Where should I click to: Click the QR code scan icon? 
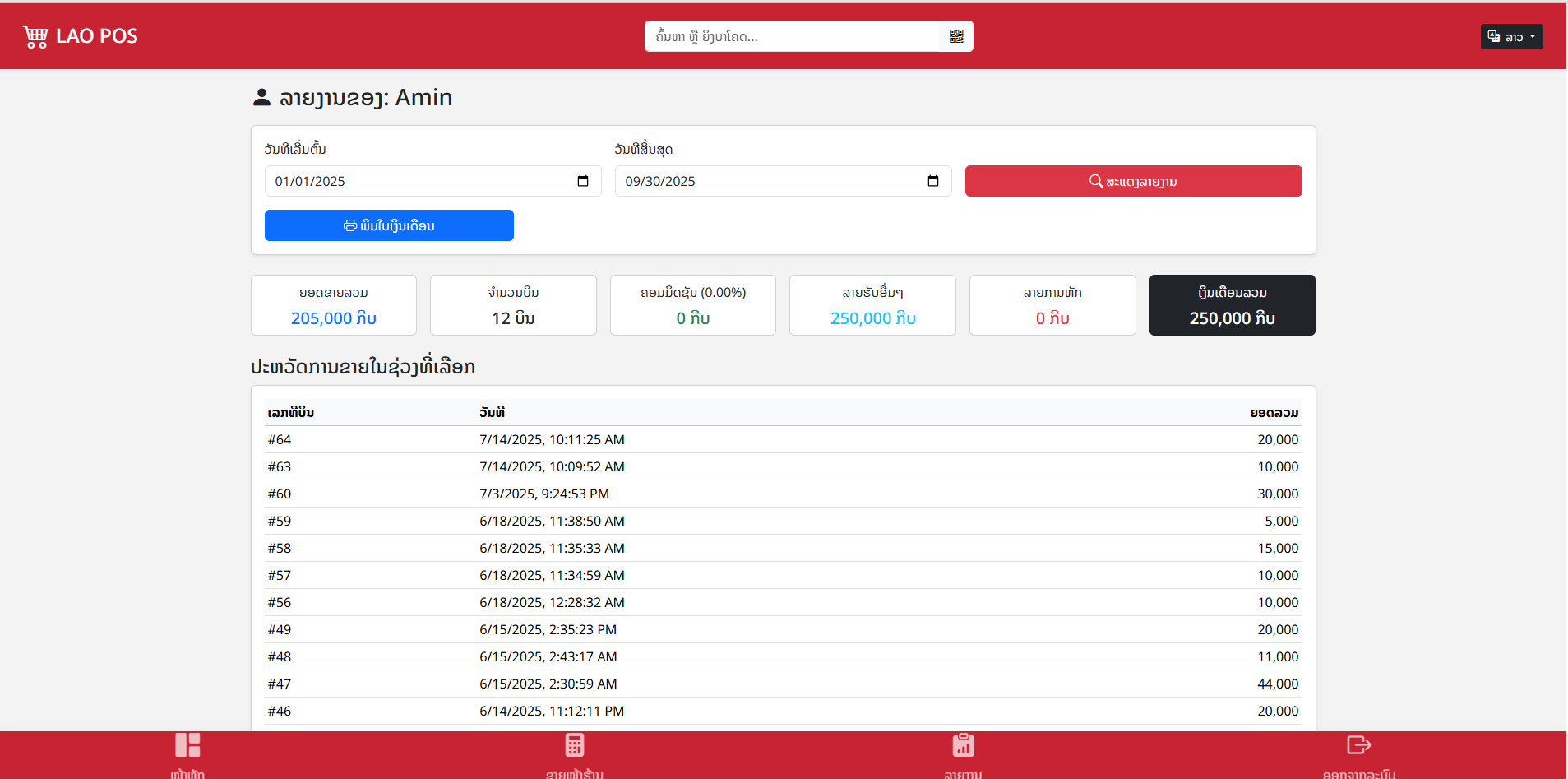[955, 36]
